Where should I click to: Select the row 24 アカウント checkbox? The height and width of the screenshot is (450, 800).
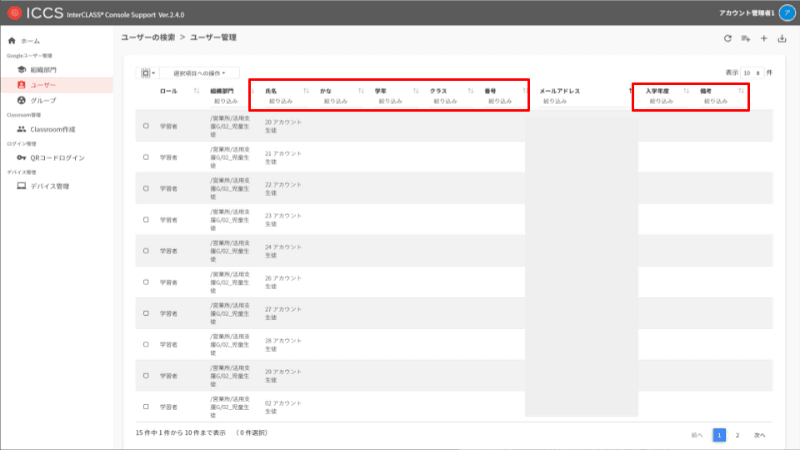pos(146,251)
